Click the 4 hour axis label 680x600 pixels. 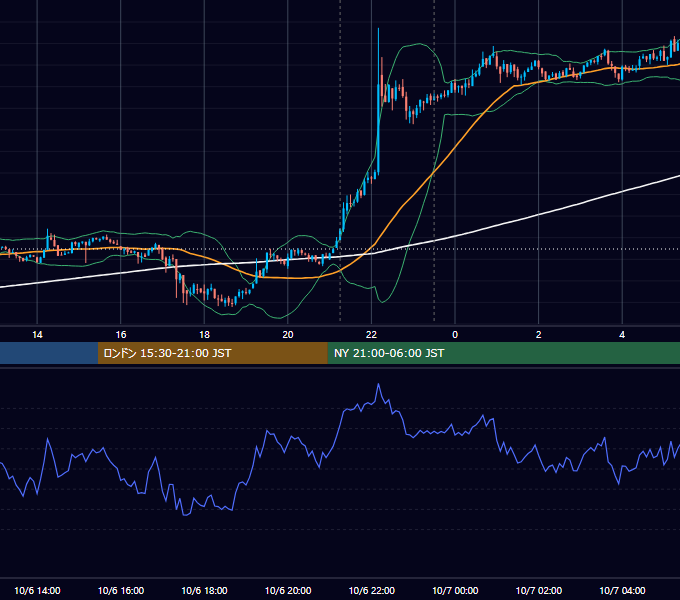[622, 335]
